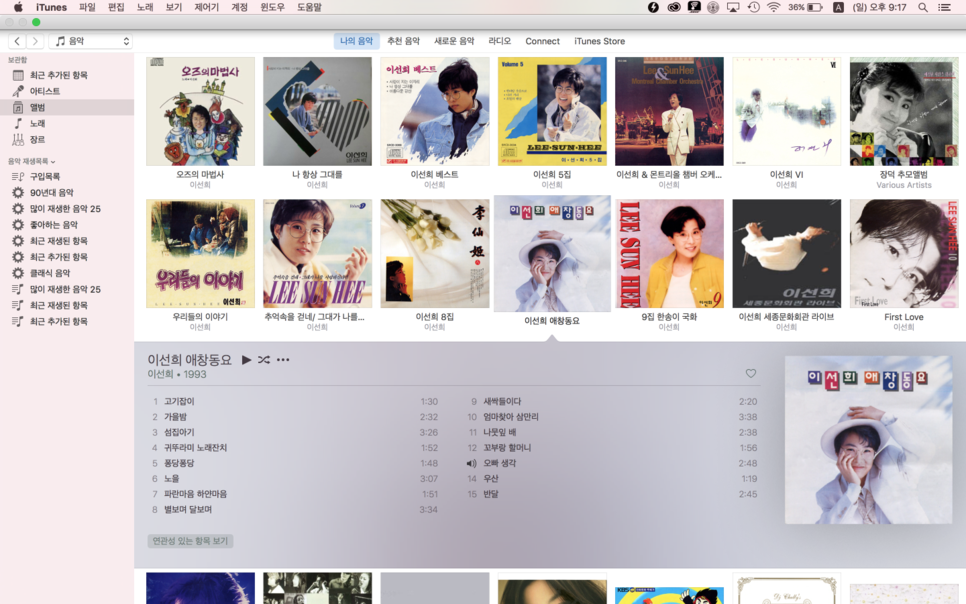Play the 이선희 애창동요 album
Screen dimensions: 966x604
pos(246,360)
